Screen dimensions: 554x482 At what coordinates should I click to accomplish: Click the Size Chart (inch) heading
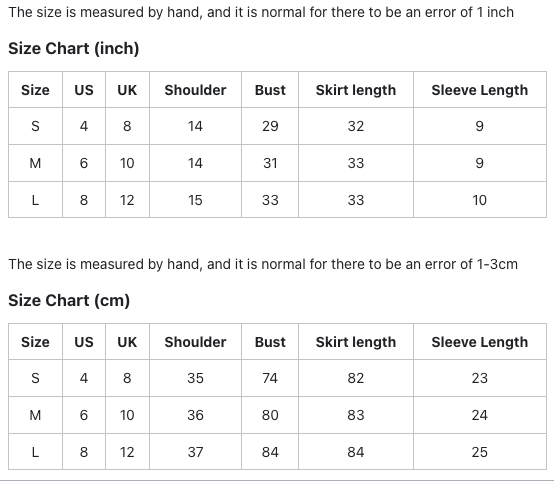[73, 48]
